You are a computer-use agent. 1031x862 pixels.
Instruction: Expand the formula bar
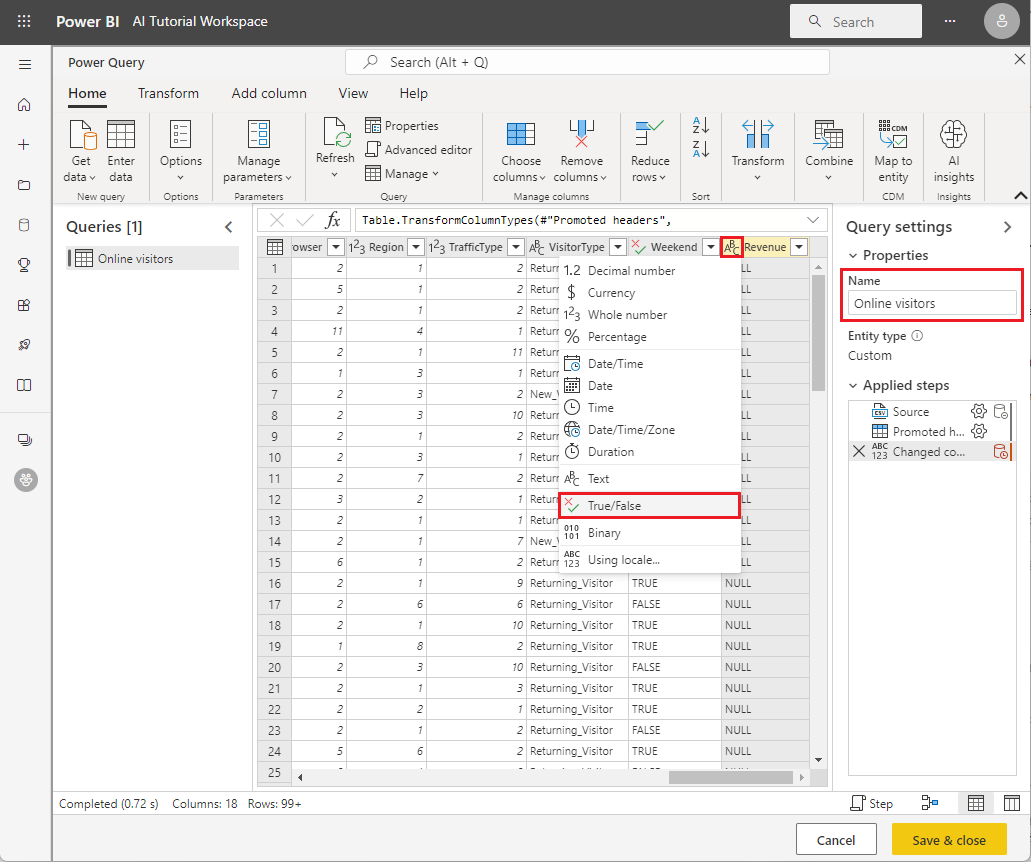(x=813, y=220)
